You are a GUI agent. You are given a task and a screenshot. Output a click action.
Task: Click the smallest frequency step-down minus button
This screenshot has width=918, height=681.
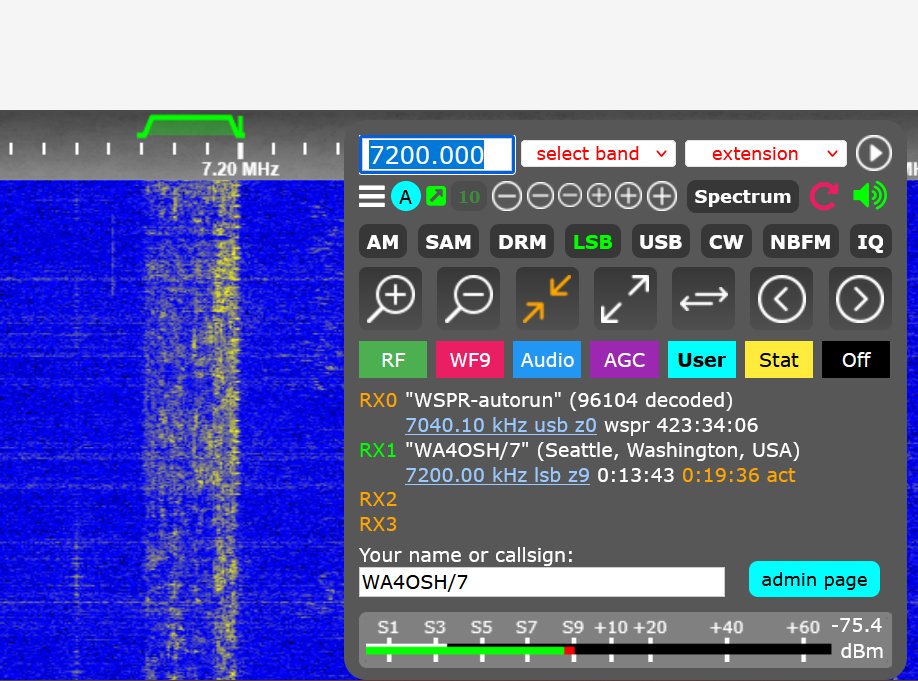[570, 196]
